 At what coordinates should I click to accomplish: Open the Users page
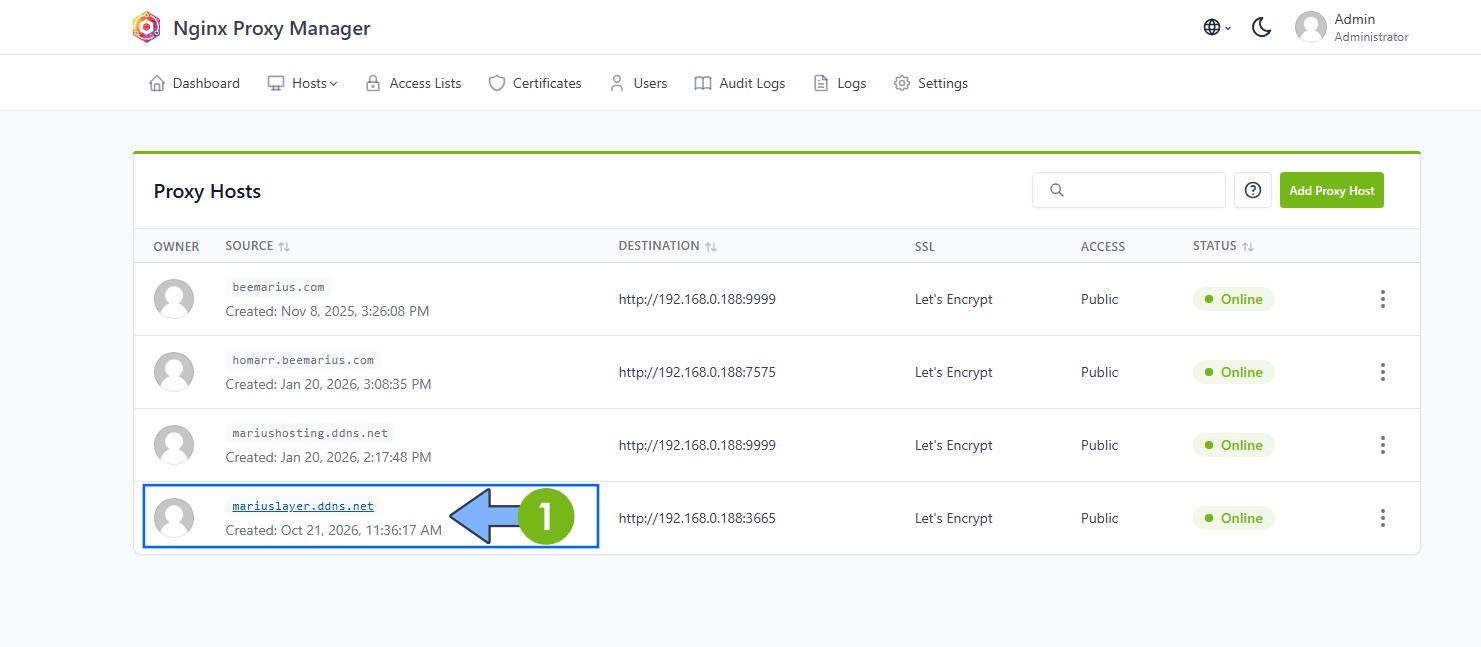pyautogui.click(x=638, y=83)
